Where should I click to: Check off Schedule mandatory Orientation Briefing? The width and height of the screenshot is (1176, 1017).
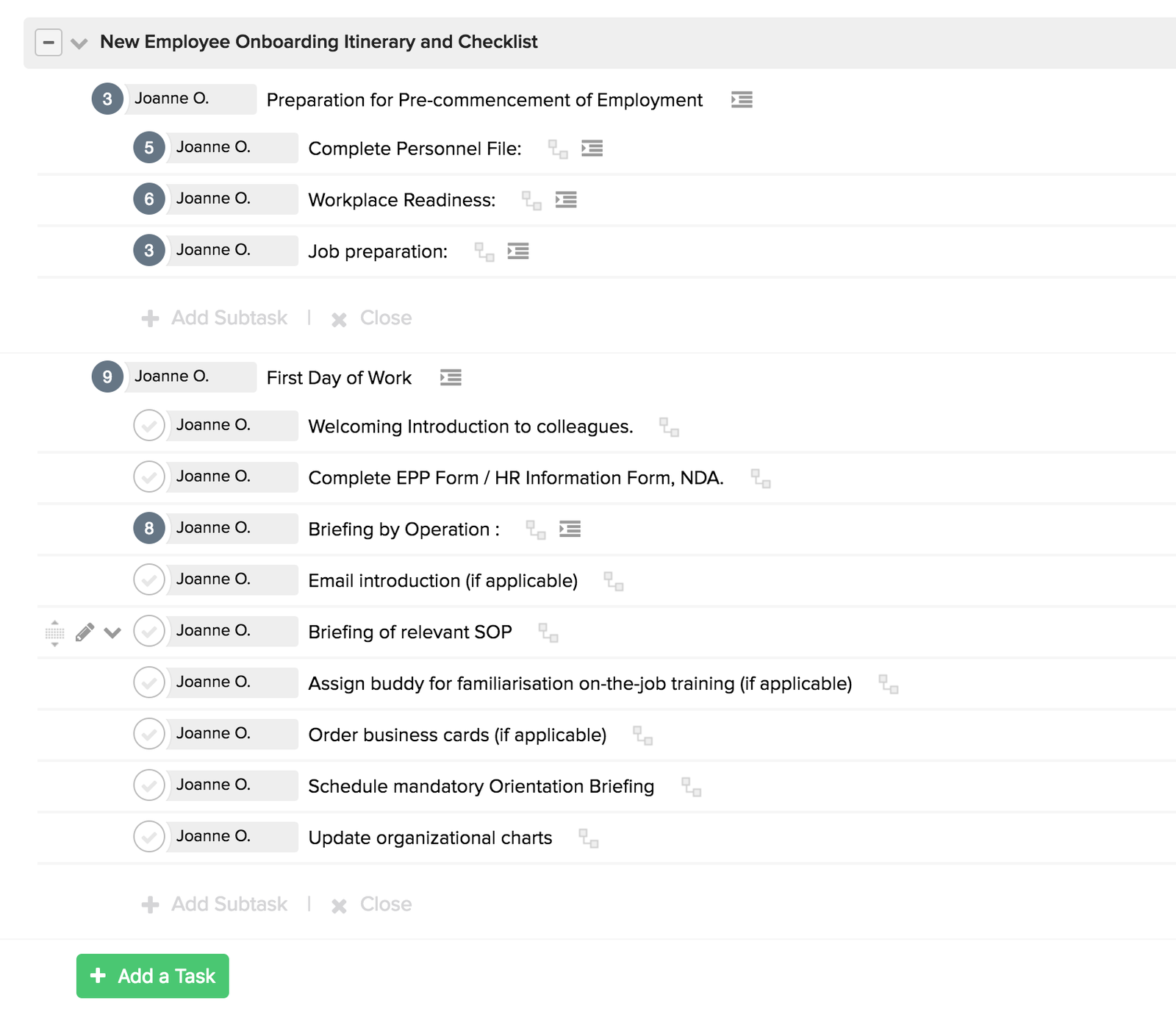[149, 785]
